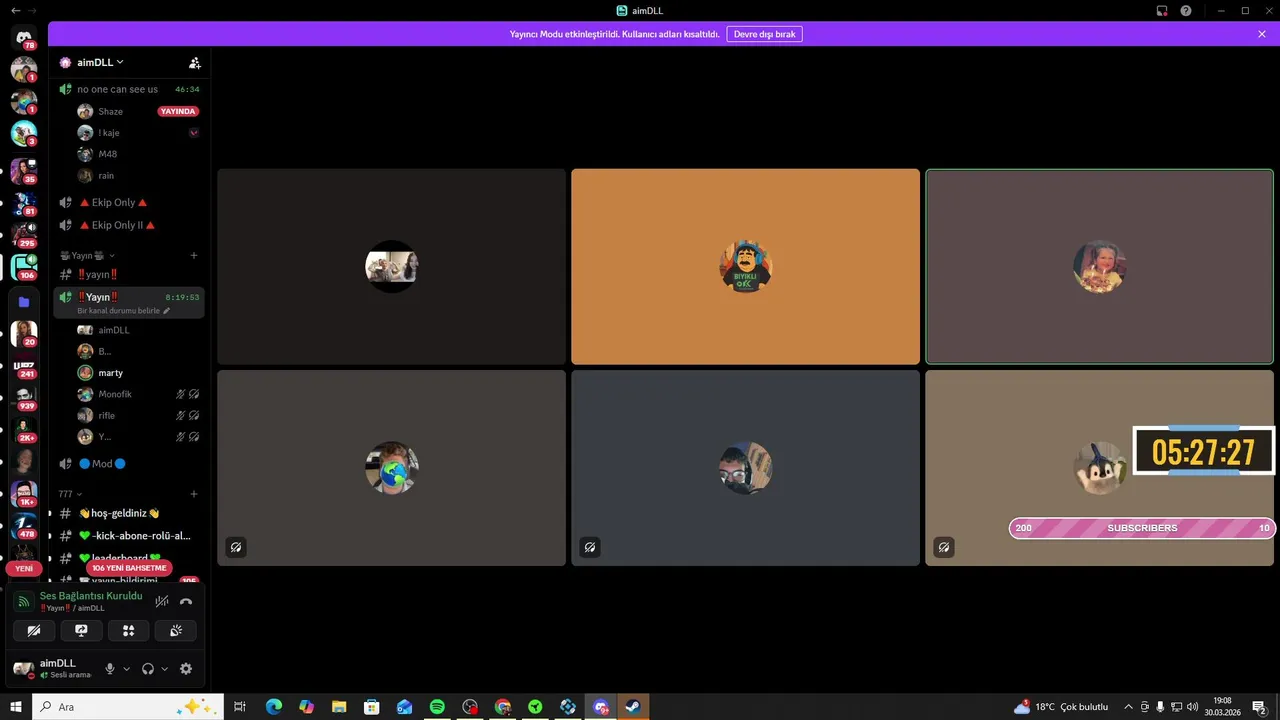
Task: Disconnect from voice with hang-up icon
Action: tap(186, 601)
